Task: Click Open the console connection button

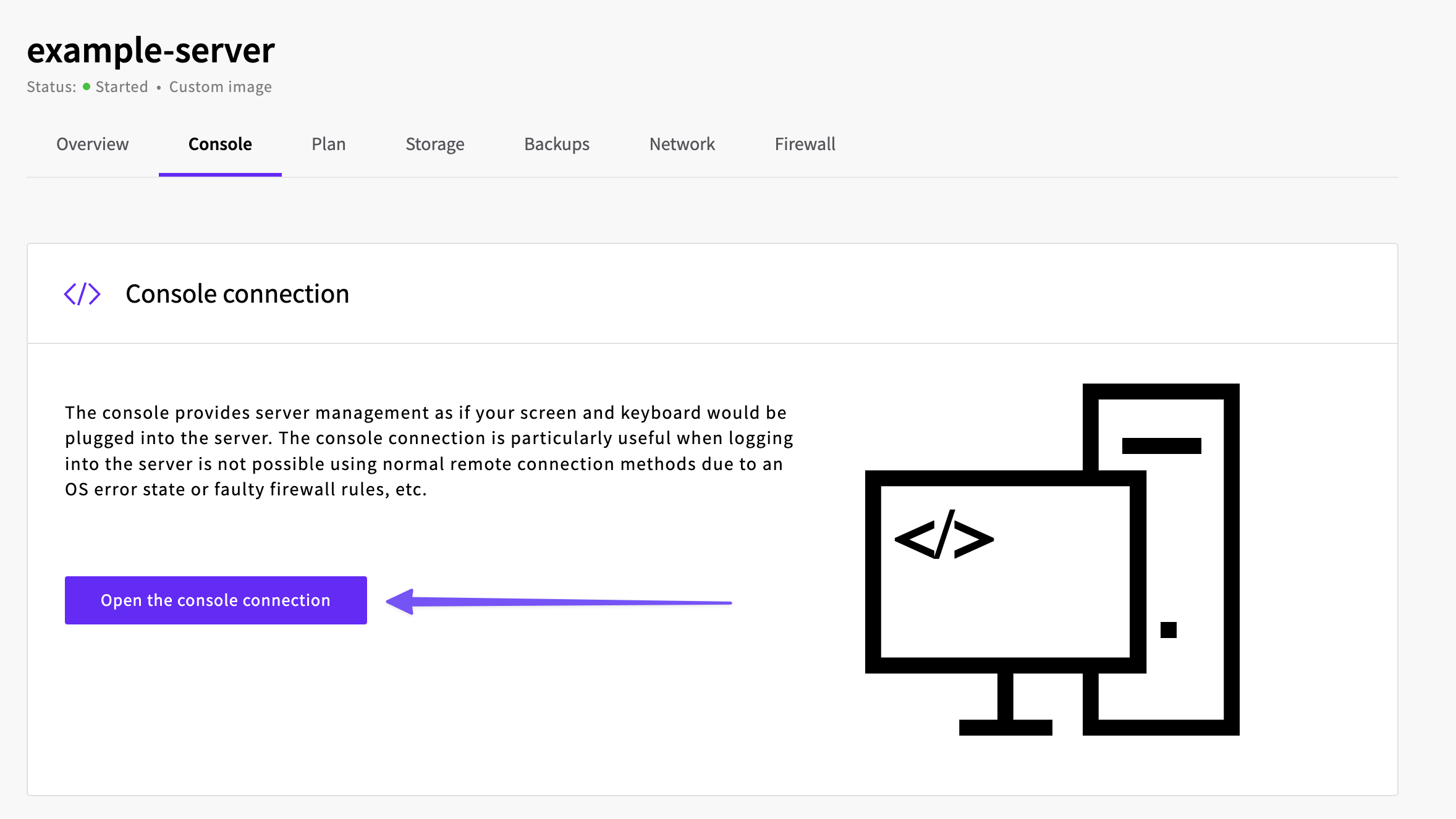Action: coord(216,600)
